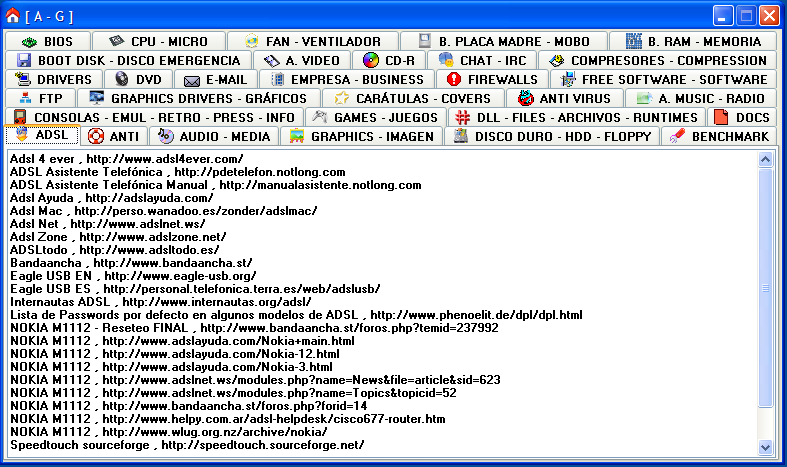Click the AUDIO - MEDIA icon

coord(166,136)
